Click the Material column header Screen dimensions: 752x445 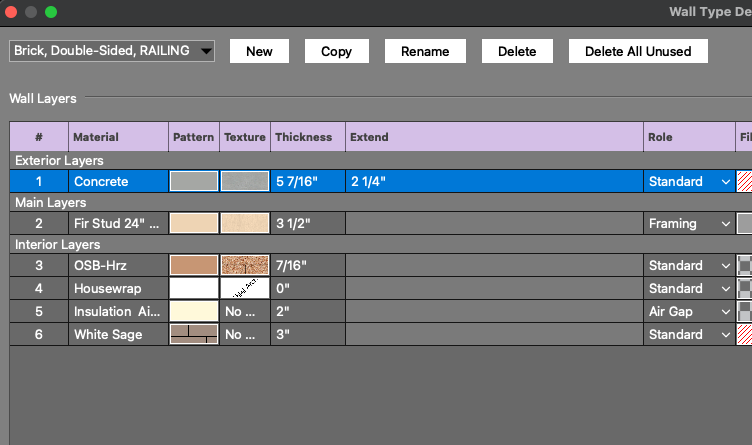118,137
